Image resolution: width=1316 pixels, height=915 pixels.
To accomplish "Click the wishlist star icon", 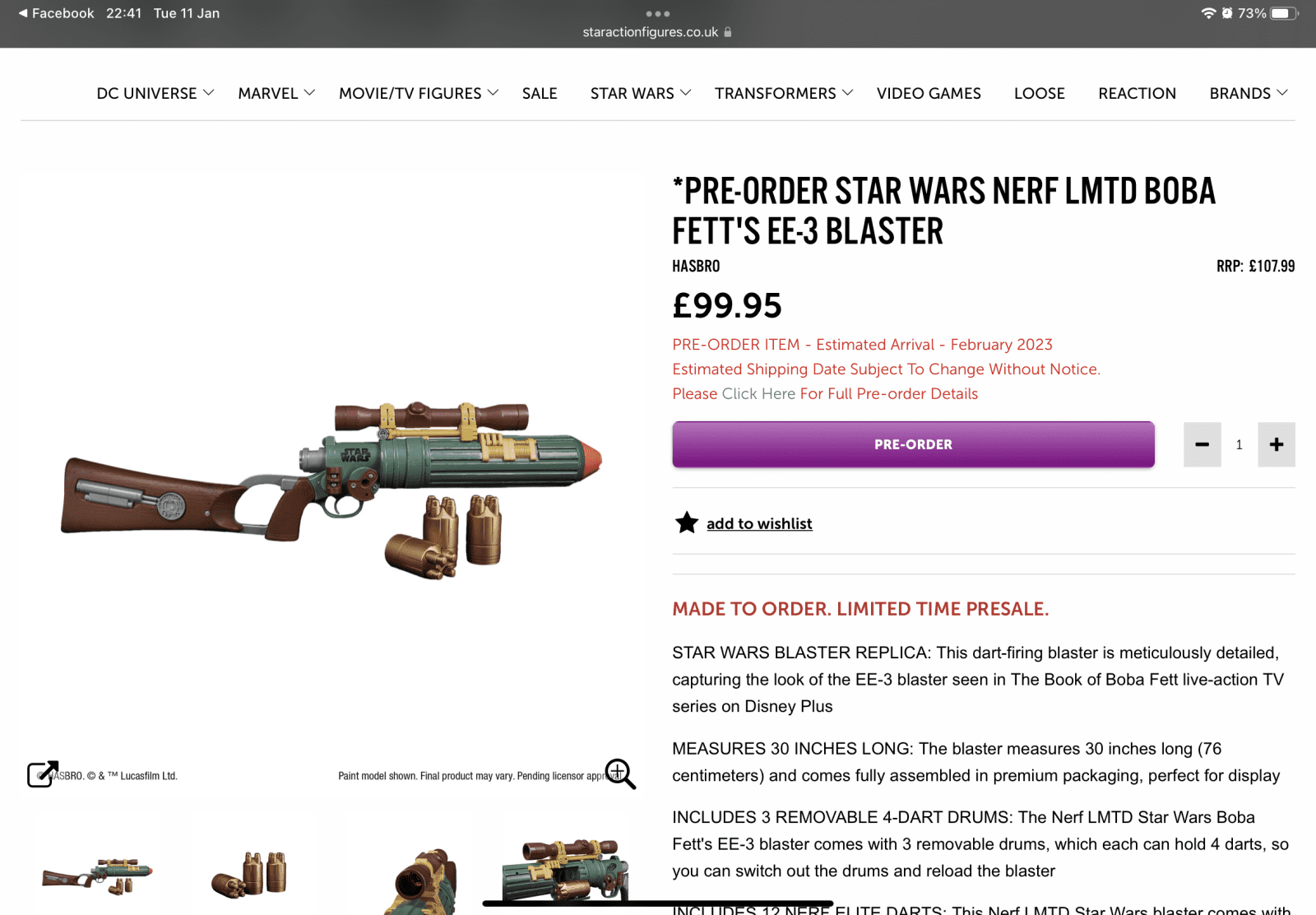I will tap(687, 523).
